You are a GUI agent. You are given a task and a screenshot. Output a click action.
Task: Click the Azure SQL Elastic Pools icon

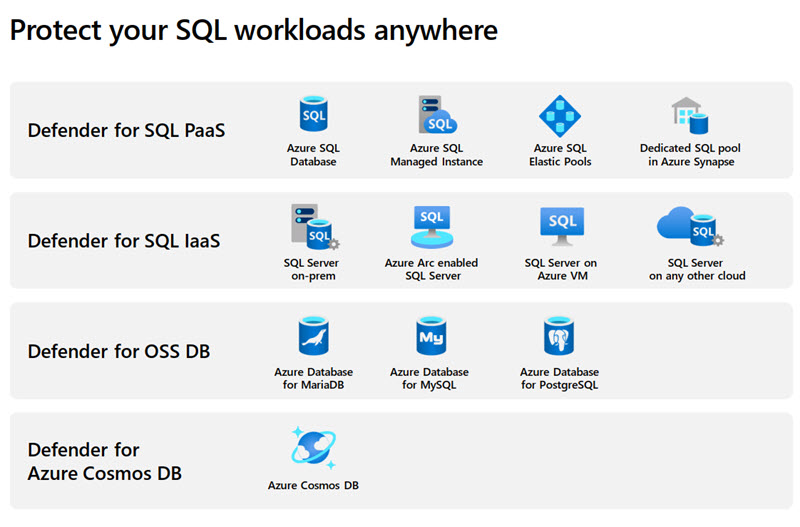click(560, 116)
